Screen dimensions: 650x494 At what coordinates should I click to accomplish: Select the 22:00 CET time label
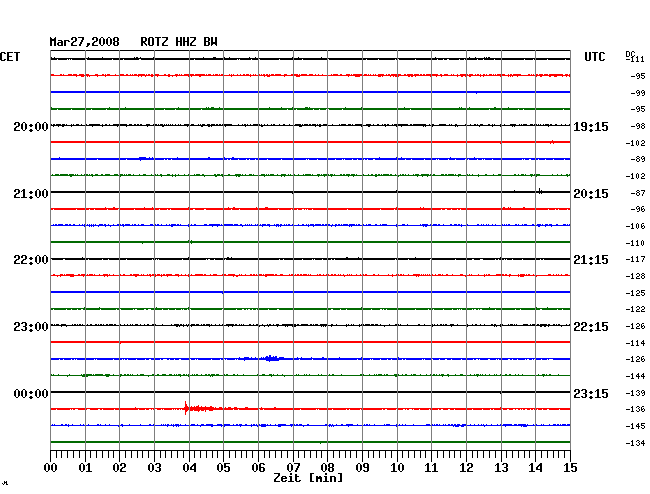click(31, 260)
